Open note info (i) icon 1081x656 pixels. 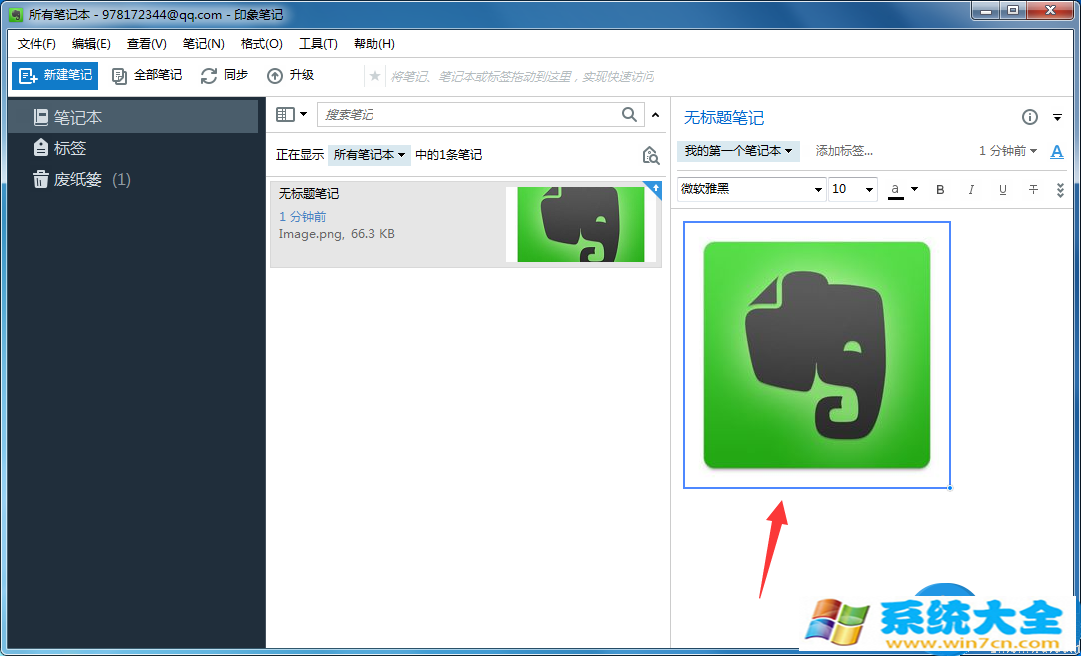point(1029,118)
